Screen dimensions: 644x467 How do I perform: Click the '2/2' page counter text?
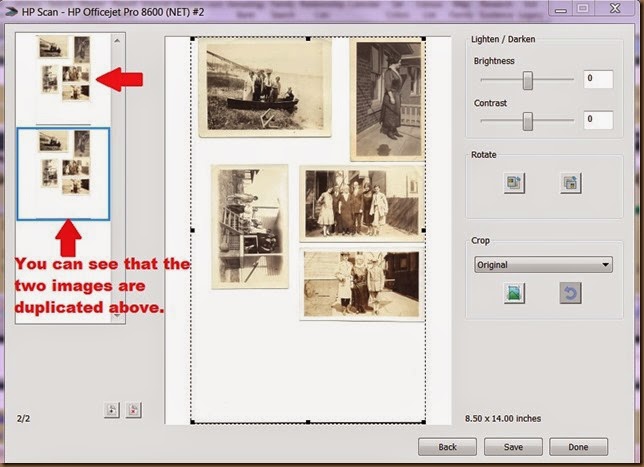23,419
